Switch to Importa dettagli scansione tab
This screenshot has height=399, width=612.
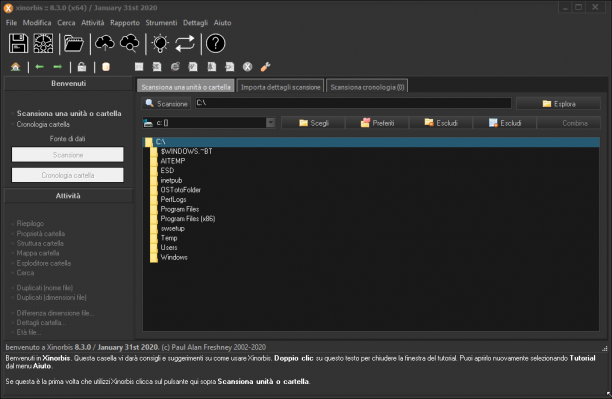click(281, 87)
